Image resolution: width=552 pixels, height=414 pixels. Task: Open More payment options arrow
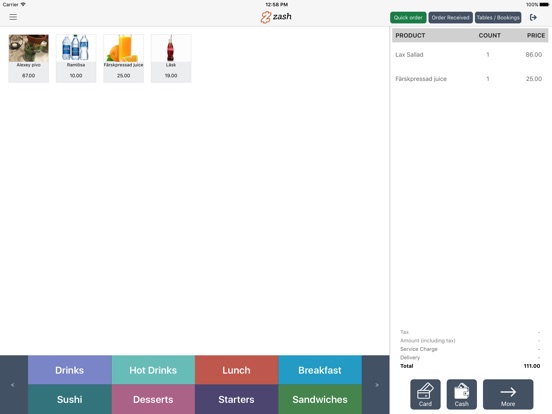tap(508, 394)
